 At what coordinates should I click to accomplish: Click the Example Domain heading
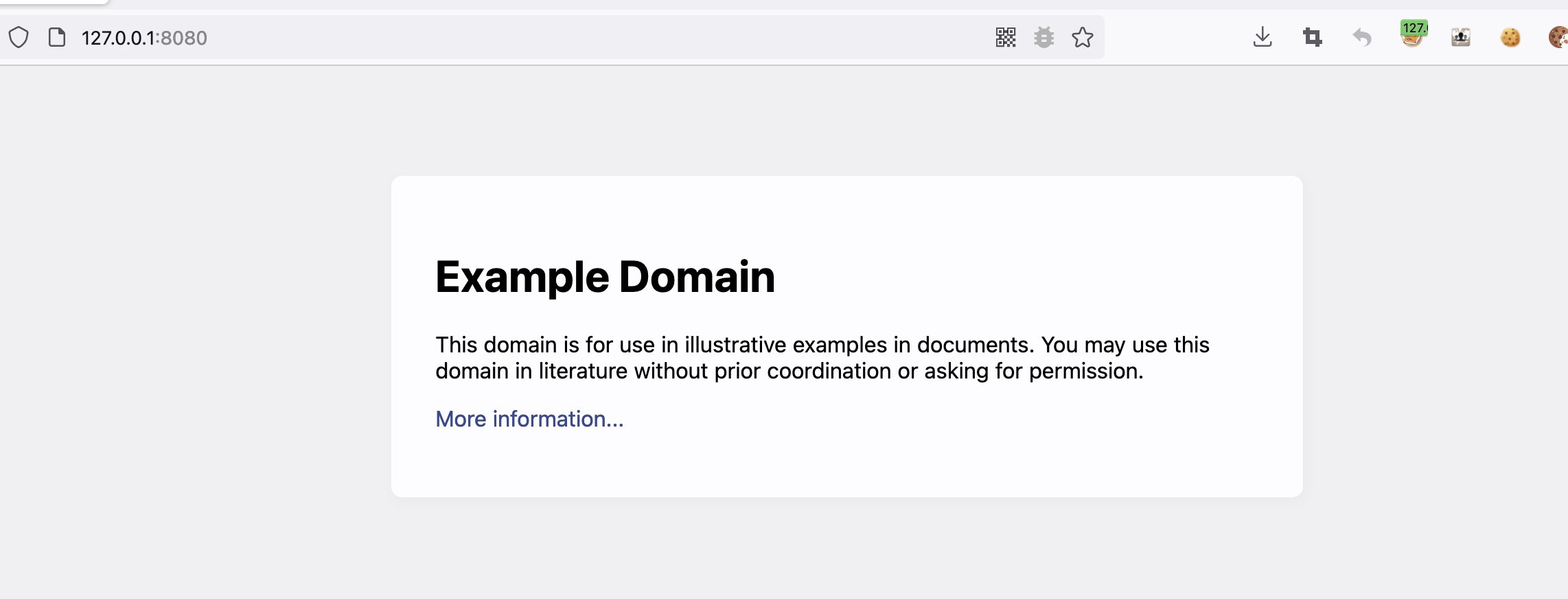[x=605, y=277]
